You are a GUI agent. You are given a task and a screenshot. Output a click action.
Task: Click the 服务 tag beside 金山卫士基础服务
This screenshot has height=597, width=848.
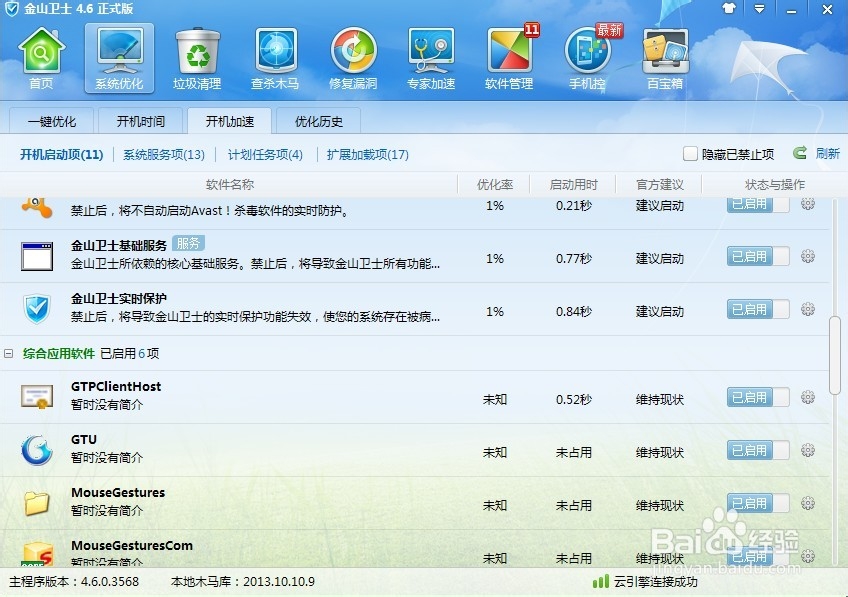(188, 244)
